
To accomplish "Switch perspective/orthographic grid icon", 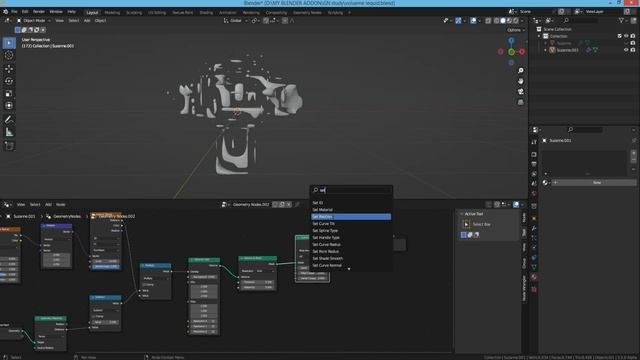I will point(520,102).
